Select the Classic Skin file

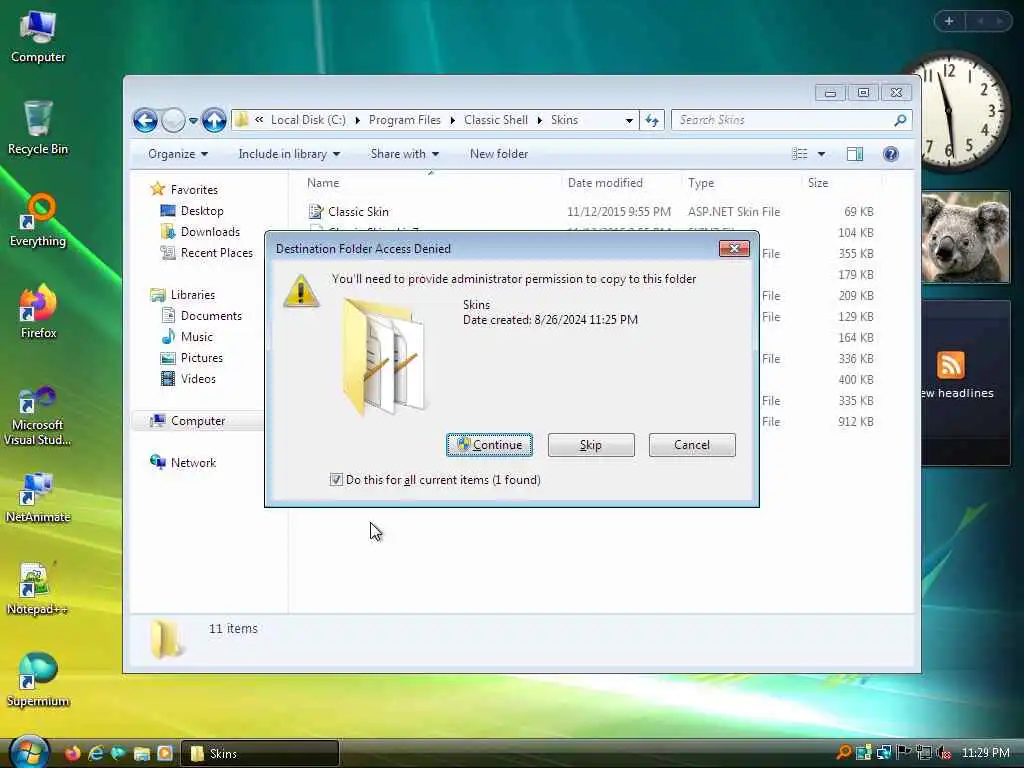(358, 212)
